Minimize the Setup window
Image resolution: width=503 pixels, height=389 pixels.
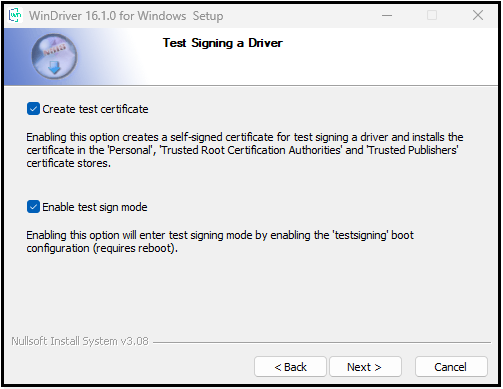tap(387, 15)
